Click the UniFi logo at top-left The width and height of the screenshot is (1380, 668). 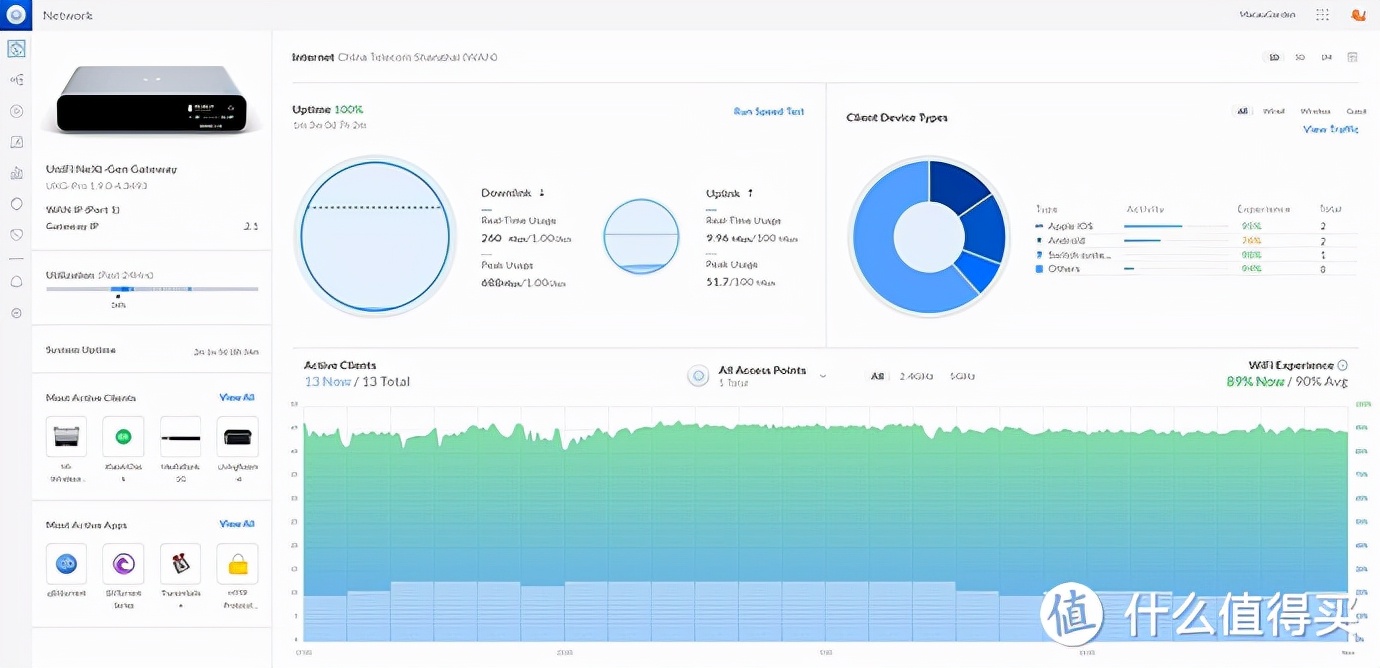tap(16, 15)
